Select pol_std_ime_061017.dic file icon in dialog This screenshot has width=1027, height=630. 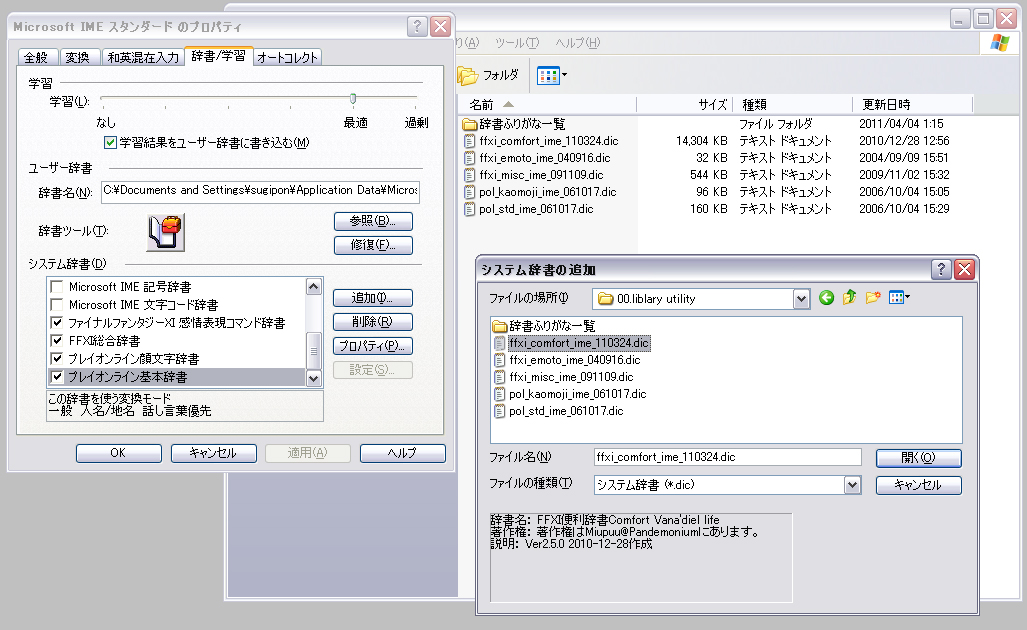(500, 411)
